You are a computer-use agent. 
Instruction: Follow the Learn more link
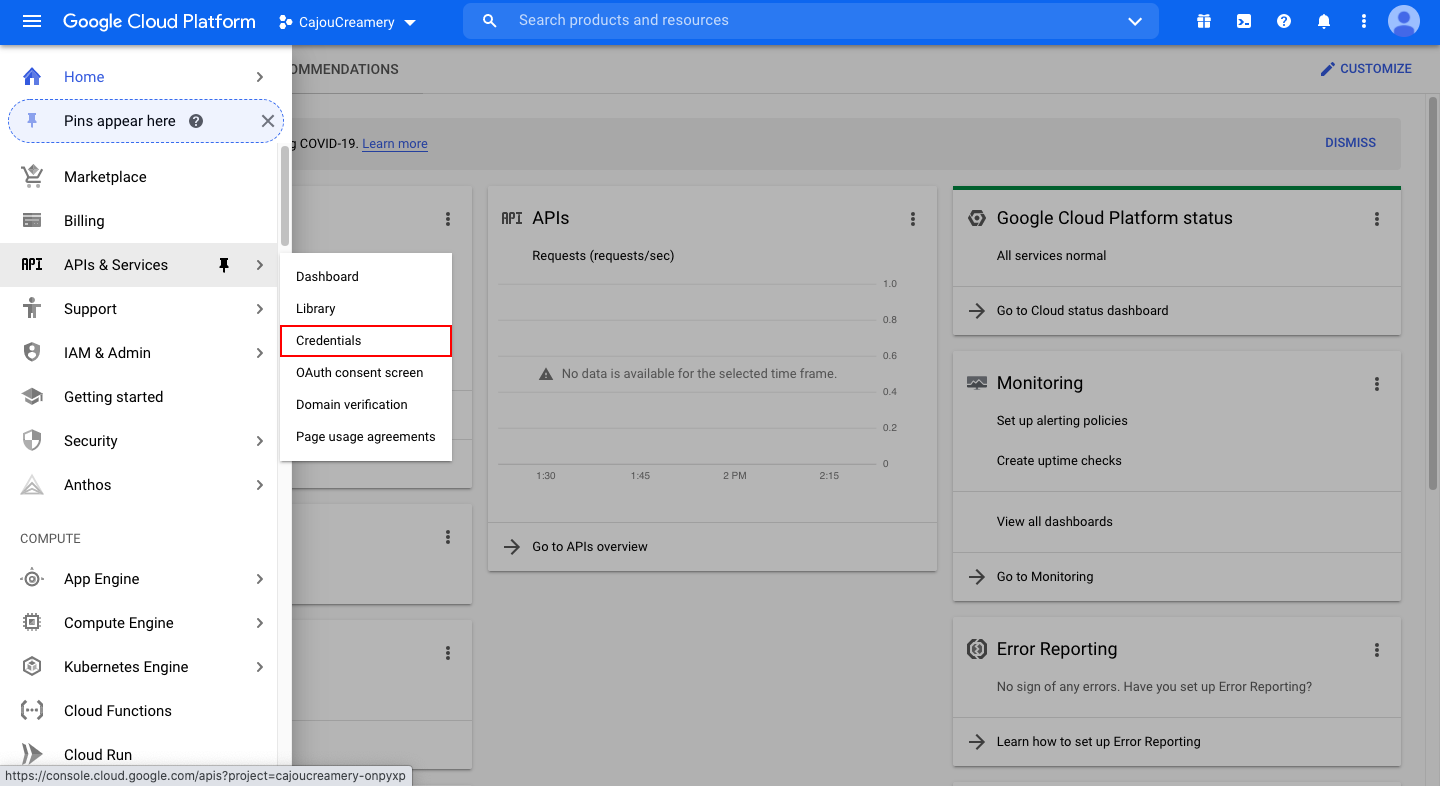pos(395,144)
